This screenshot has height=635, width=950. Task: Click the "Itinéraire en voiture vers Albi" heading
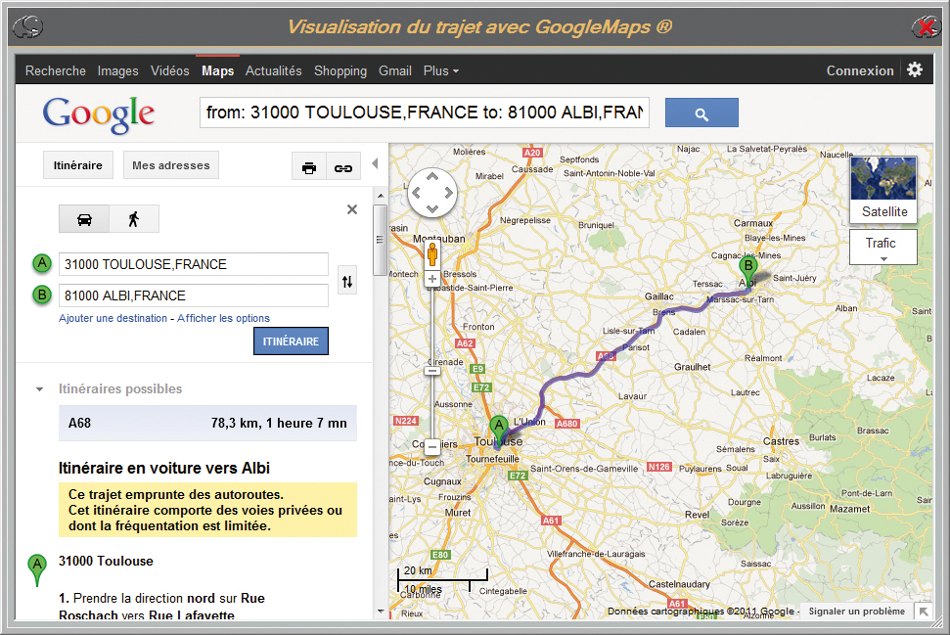(164, 468)
